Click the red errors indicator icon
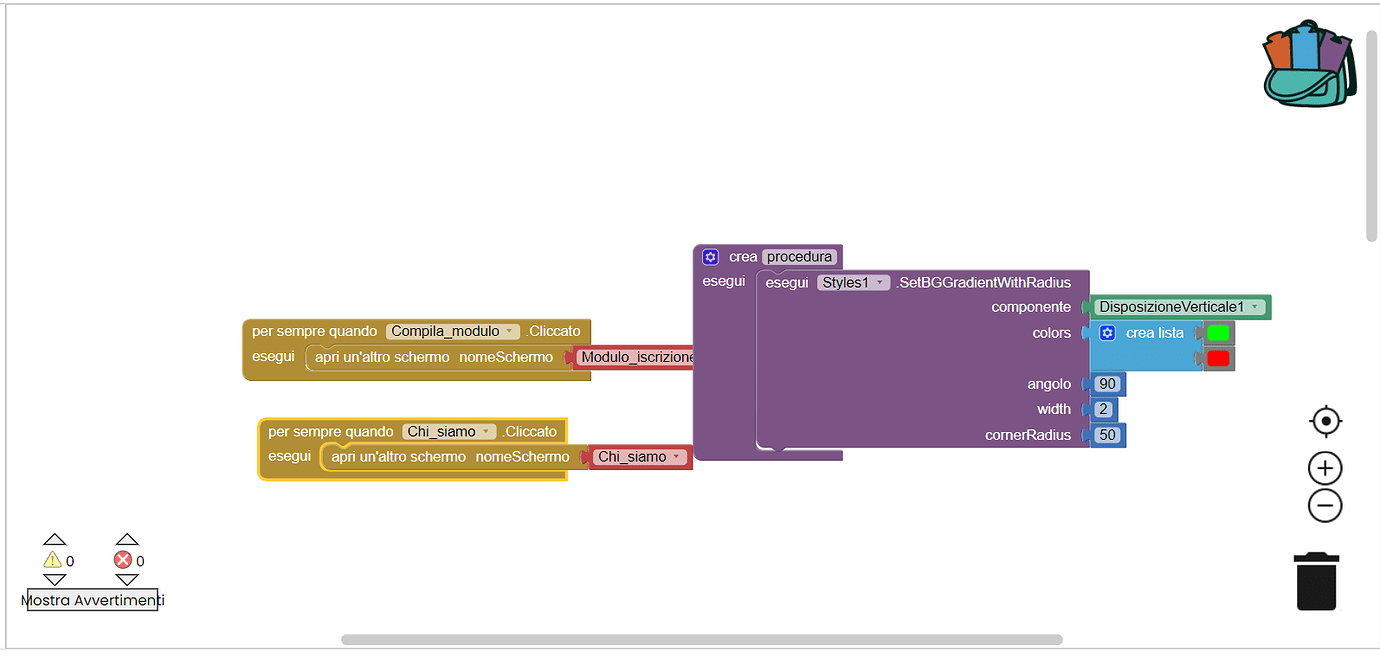The image size is (1380, 658). click(122, 560)
